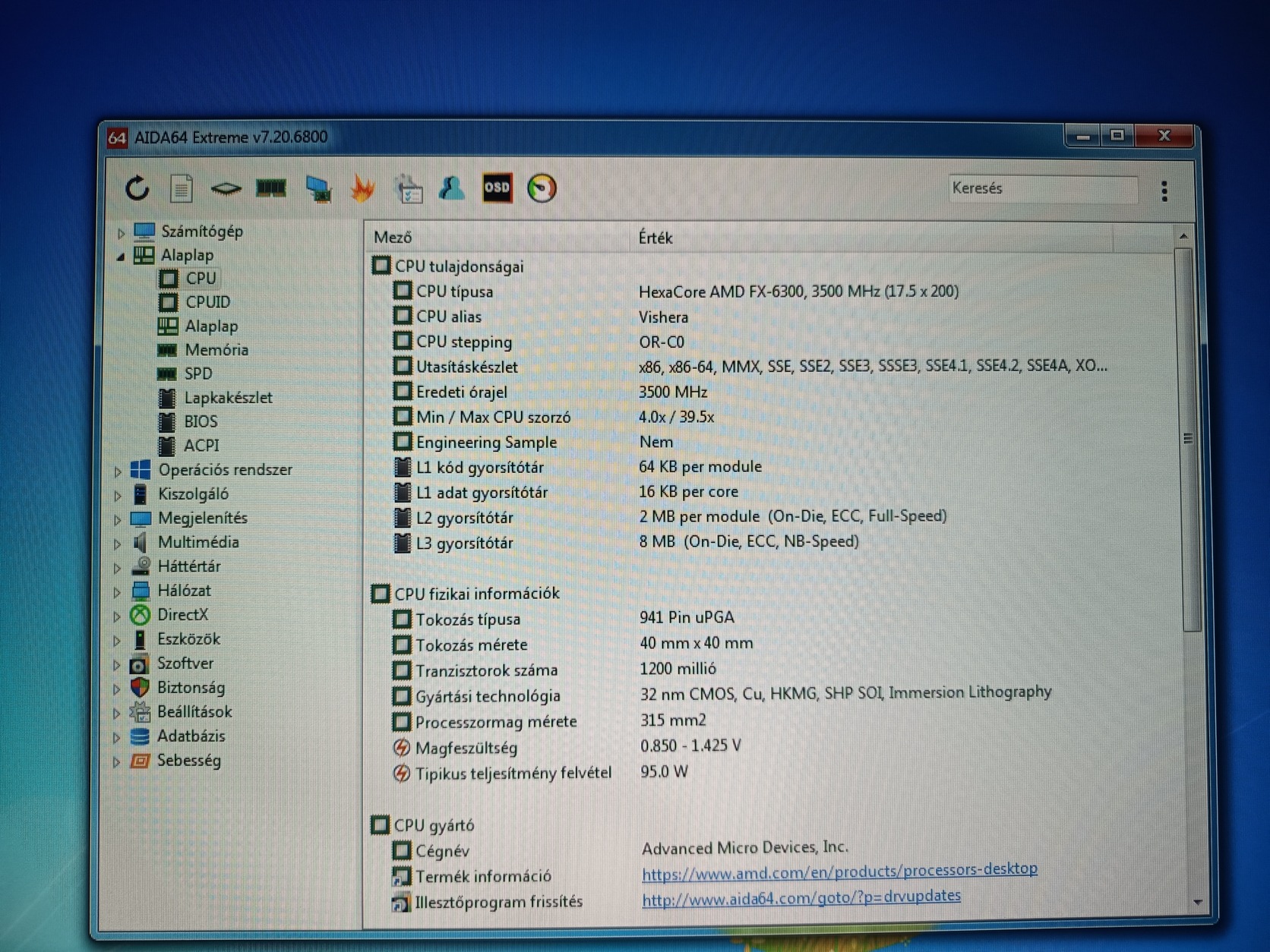This screenshot has height=952, width=1270.
Task: Open the Report document icon
Action: (181, 188)
